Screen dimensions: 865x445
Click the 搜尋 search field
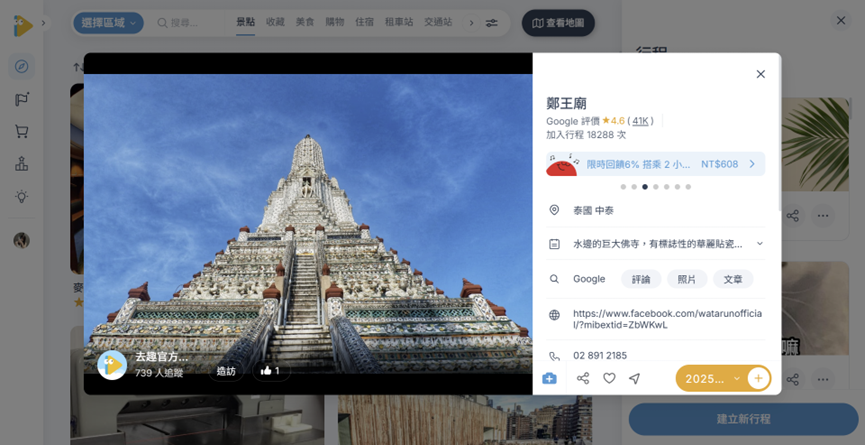coord(188,23)
